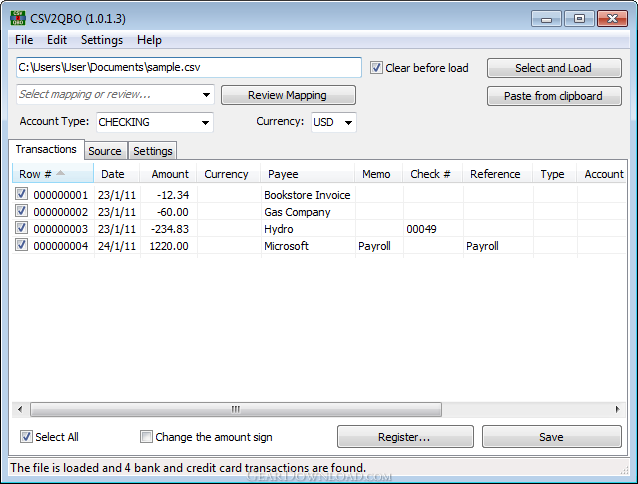Click Paste from clipboard button
Viewport: 638px width, 484px height.
click(554, 96)
